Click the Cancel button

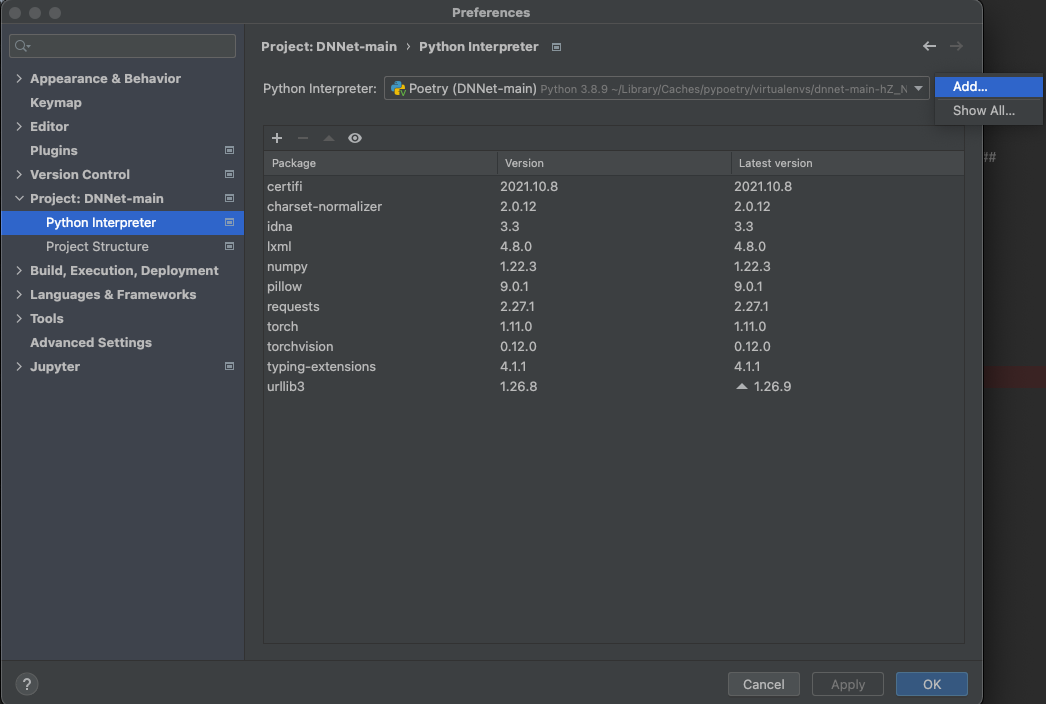pyautogui.click(x=764, y=684)
